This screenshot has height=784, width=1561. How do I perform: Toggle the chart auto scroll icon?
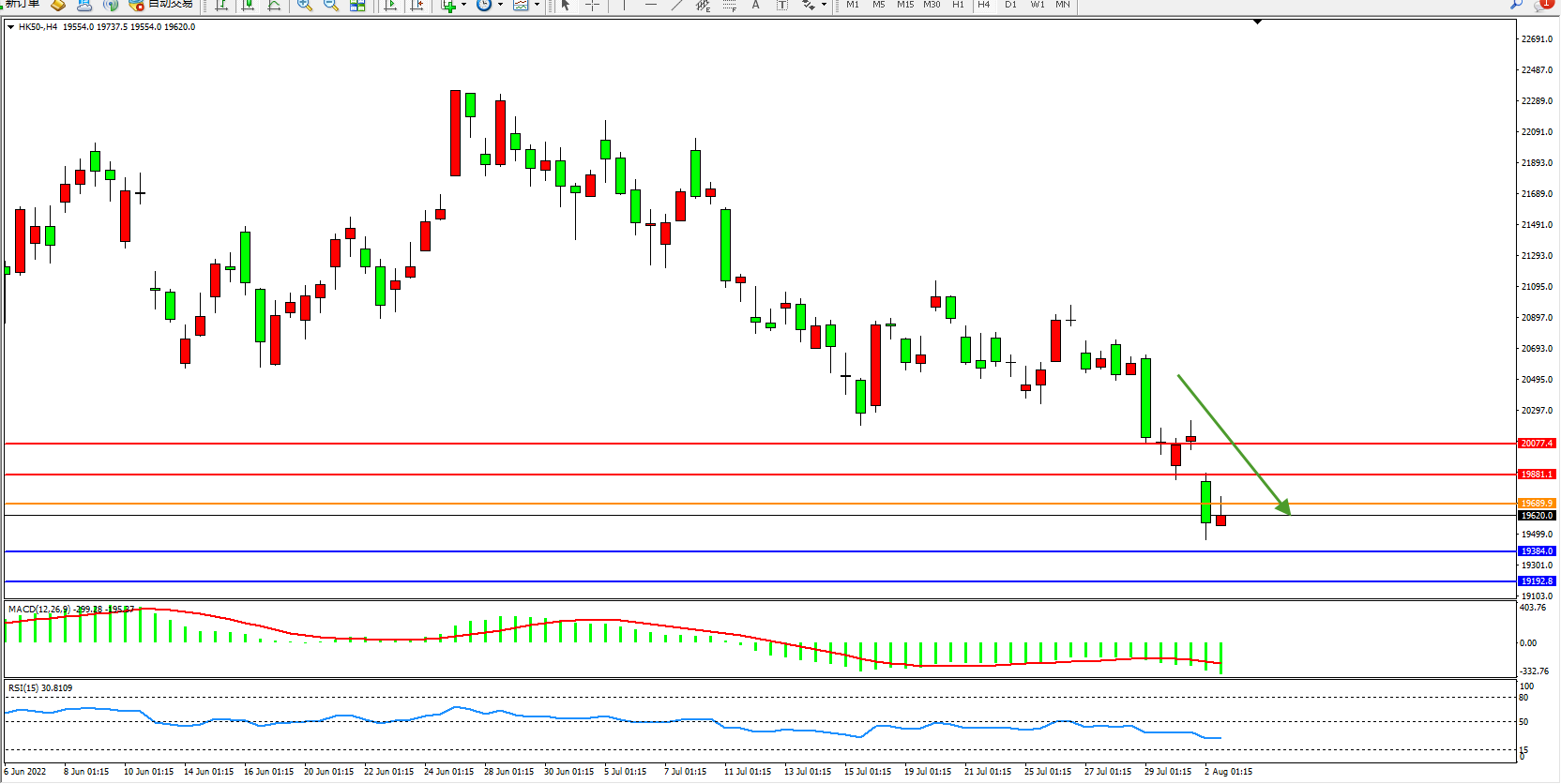pos(390,5)
